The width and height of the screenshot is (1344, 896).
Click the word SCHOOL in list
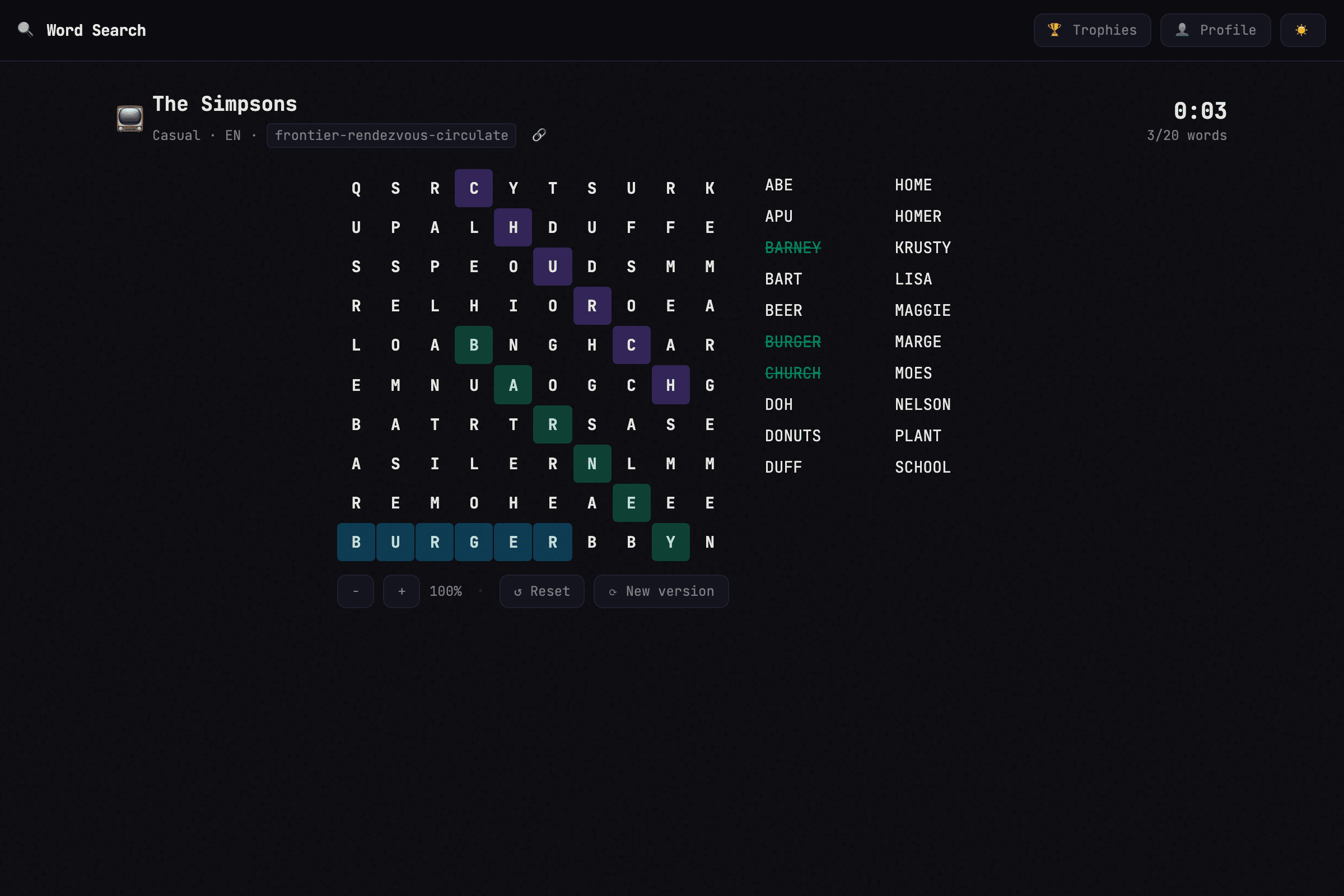[x=922, y=468]
